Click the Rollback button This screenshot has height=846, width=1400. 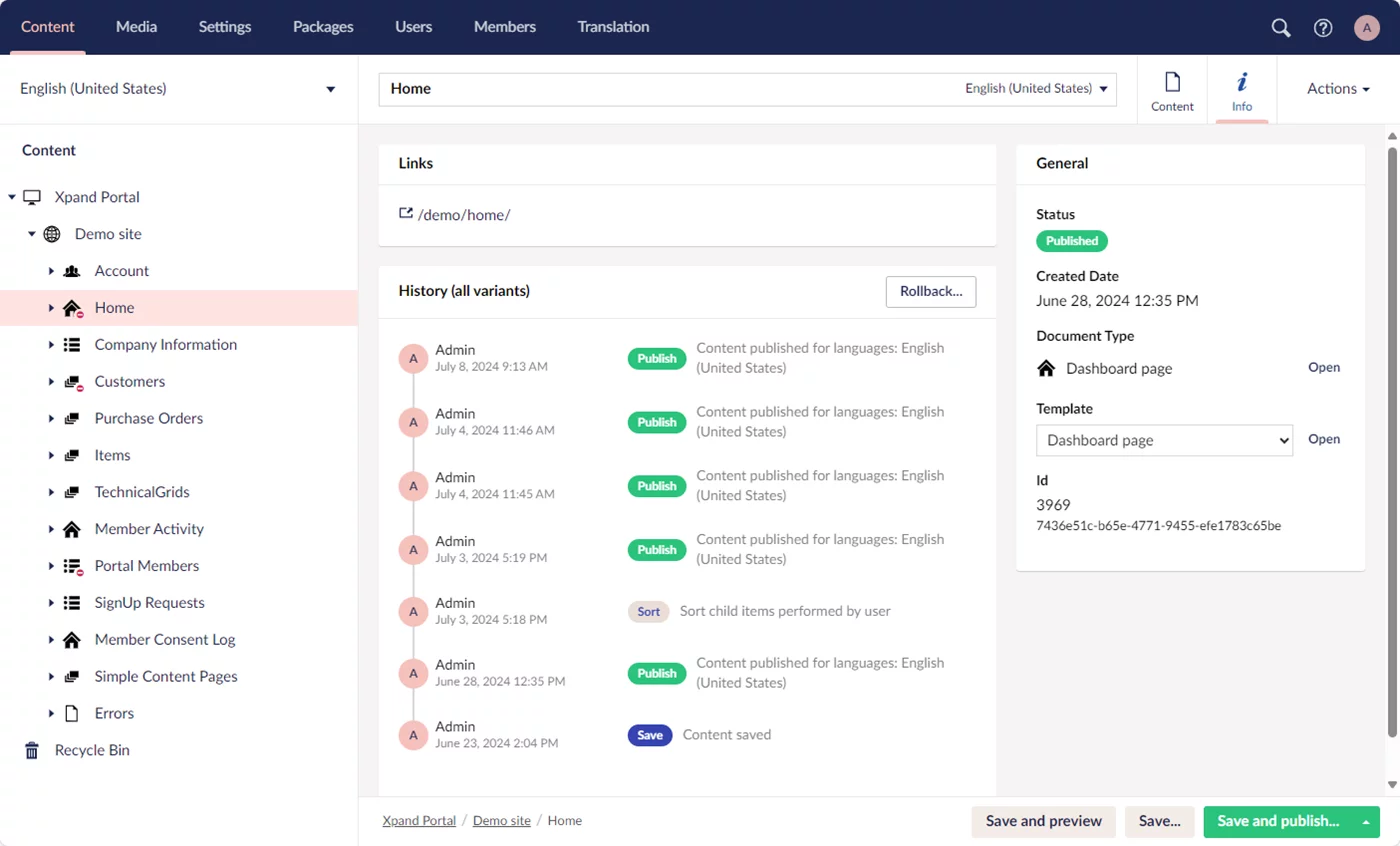(x=930, y=291)
